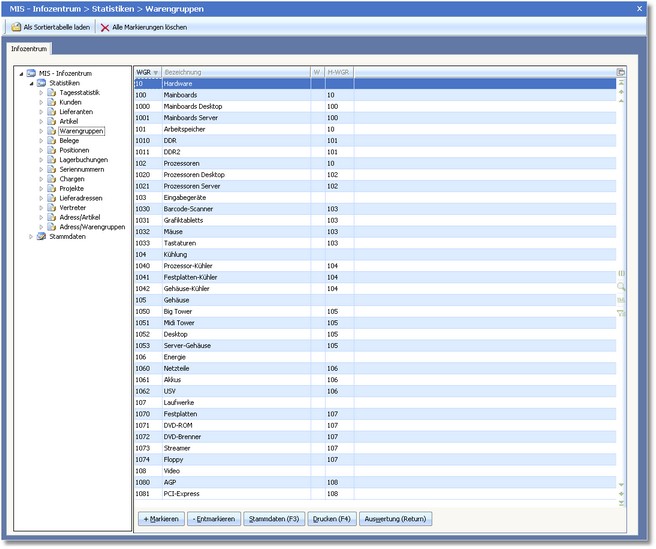
Task: Expand the Tagesstatistik tree node
Action: coord(41,92)
